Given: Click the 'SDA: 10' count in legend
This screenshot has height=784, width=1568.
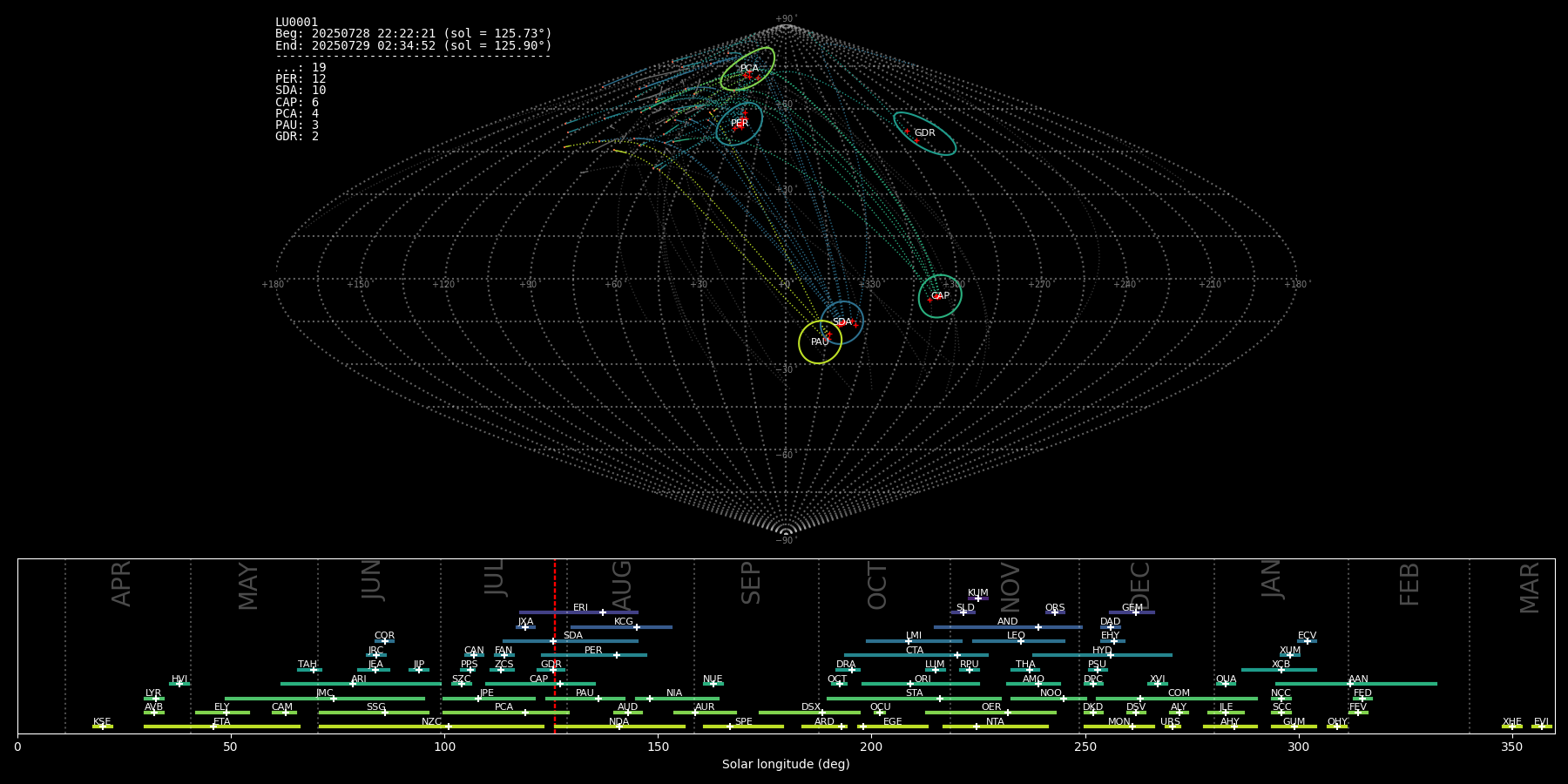Looking at the screenshot, I should pyautogui.click(x=301, y=91).
